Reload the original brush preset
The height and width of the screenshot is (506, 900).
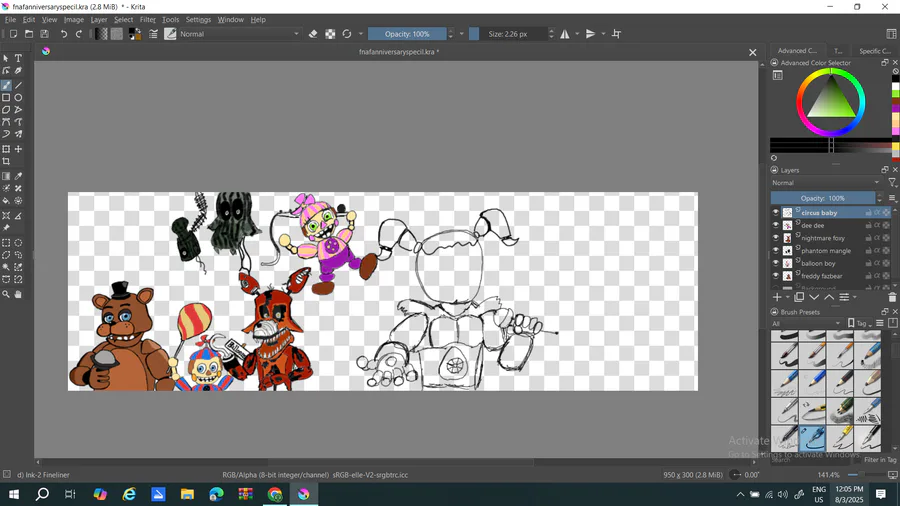point(347,34)
